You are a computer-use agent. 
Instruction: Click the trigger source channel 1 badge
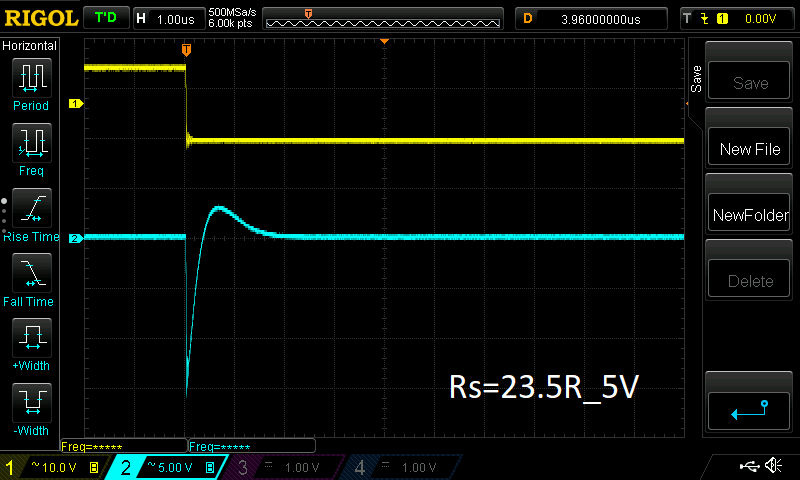pos(722,19)
